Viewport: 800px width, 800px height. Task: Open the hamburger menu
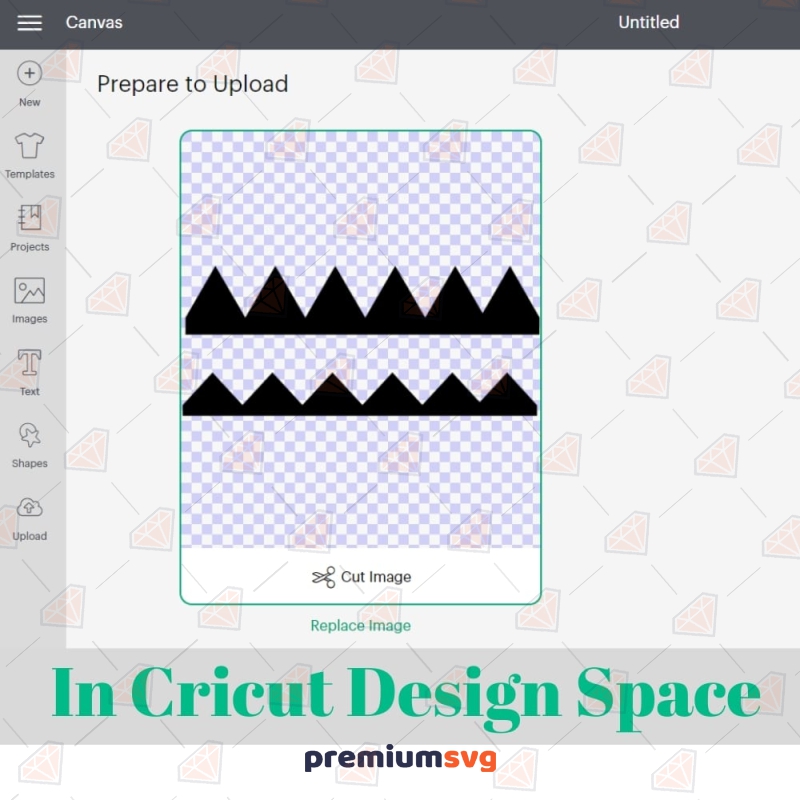[x=30, y=23]
